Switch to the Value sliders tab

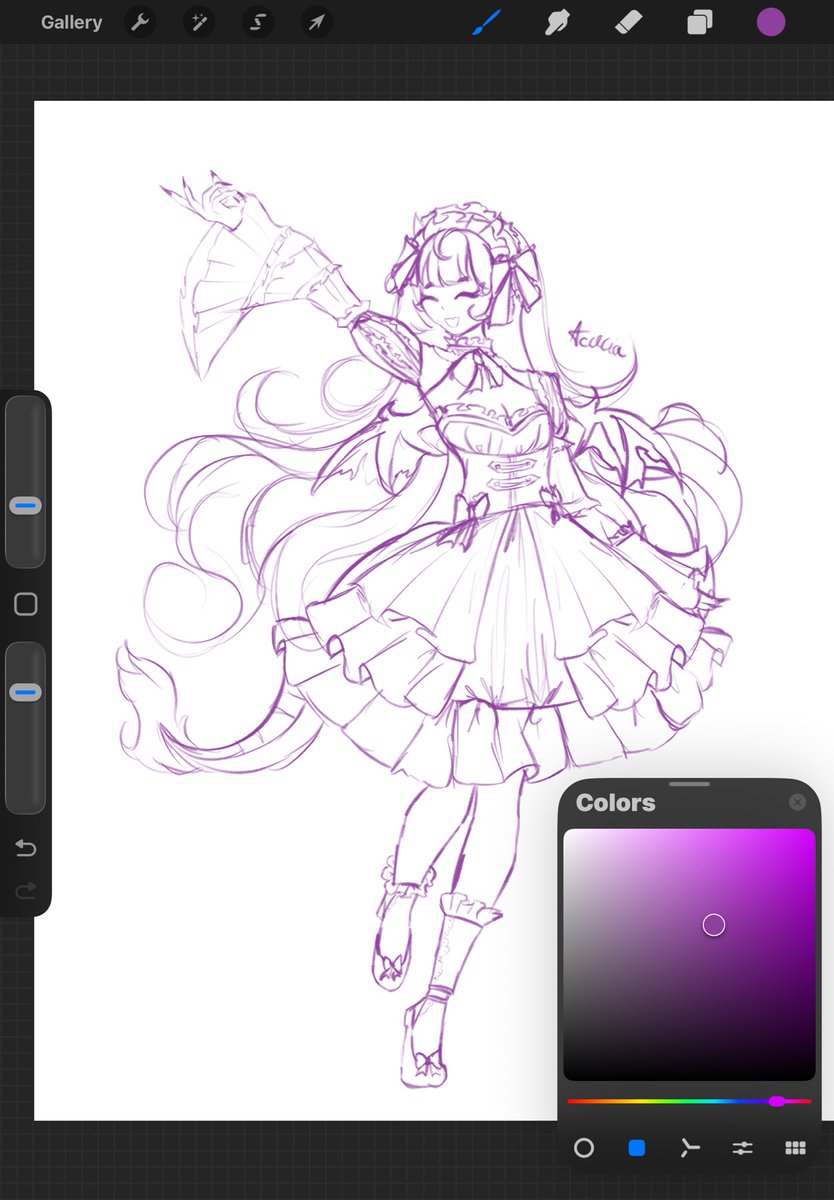click(742, 1148)
